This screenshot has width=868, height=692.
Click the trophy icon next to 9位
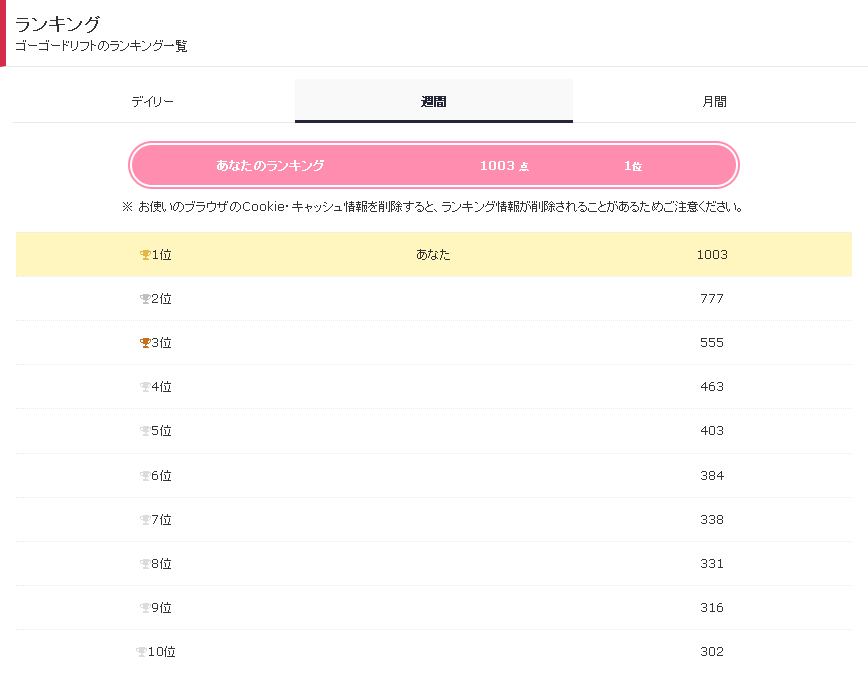tap(145, 608)
